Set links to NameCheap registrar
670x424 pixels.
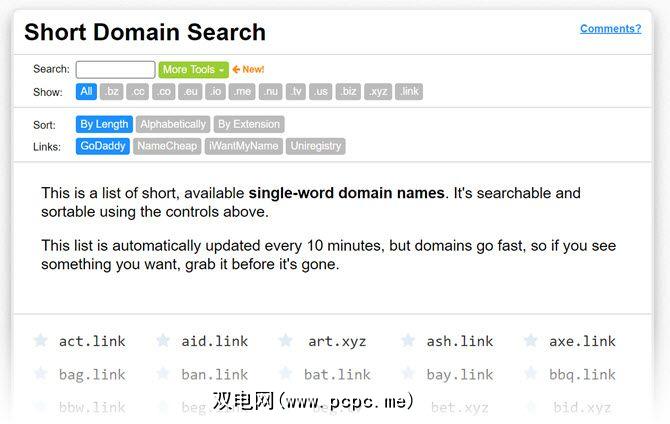[x=168, y=146]
